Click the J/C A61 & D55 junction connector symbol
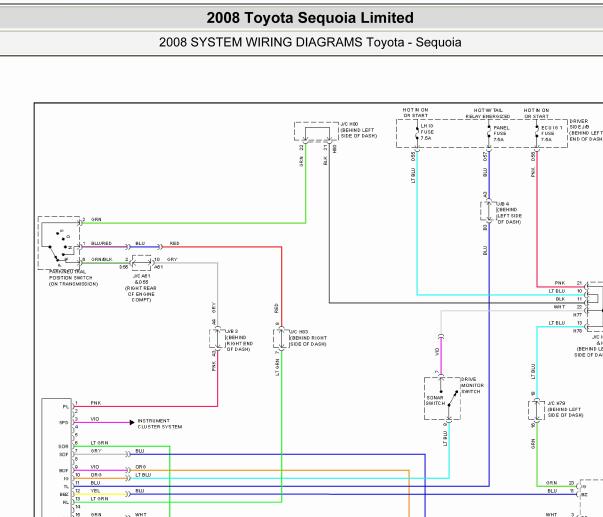603x517 pixels. (x=142, y=263)
